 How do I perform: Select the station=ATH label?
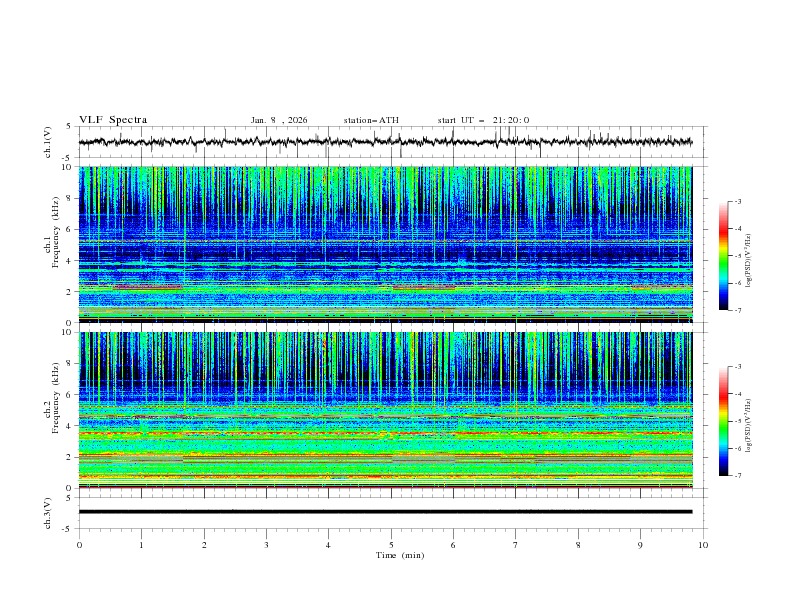[371, 120]
